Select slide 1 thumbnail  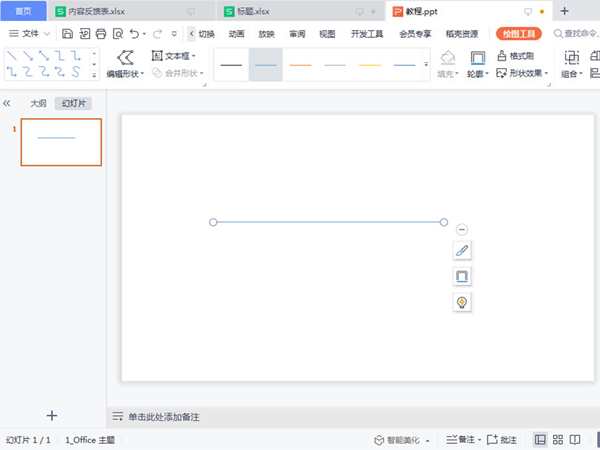tap(61, 142)
